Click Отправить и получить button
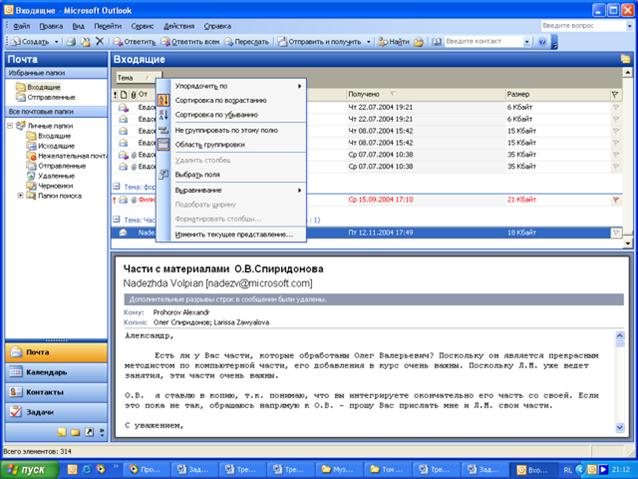The image size is (638, 479). pyautogui.click(x=319, y=42)
